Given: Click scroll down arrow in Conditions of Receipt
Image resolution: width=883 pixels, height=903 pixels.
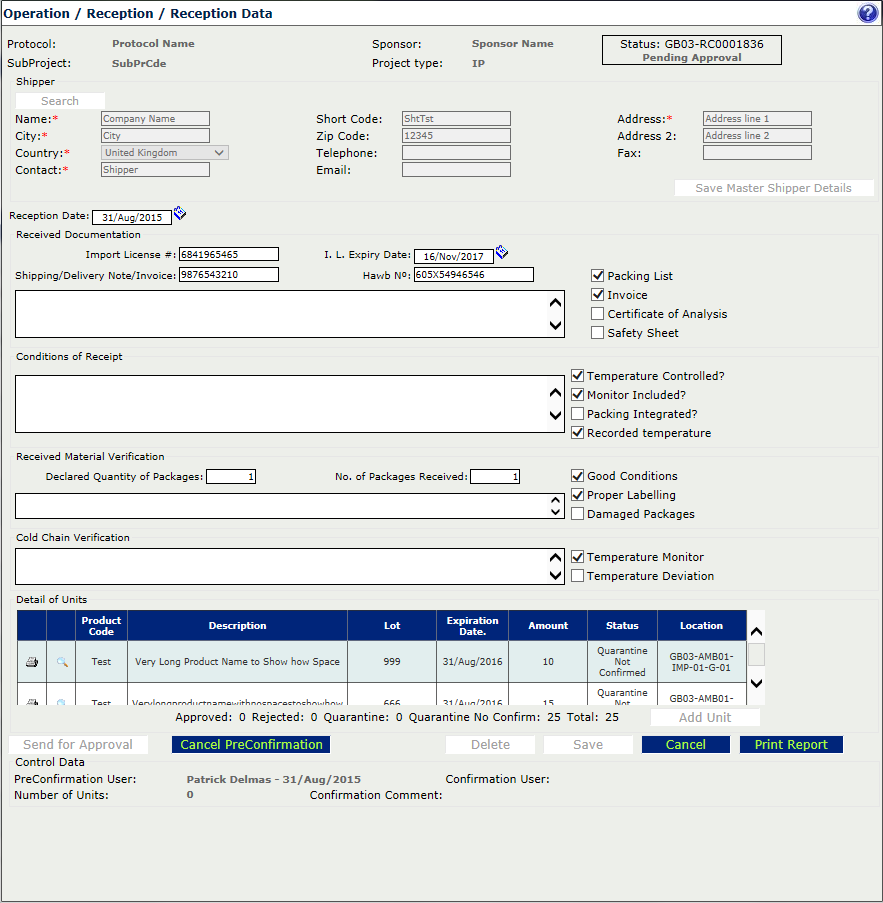Looking at the screenshot, I should [x=555, y=415].
